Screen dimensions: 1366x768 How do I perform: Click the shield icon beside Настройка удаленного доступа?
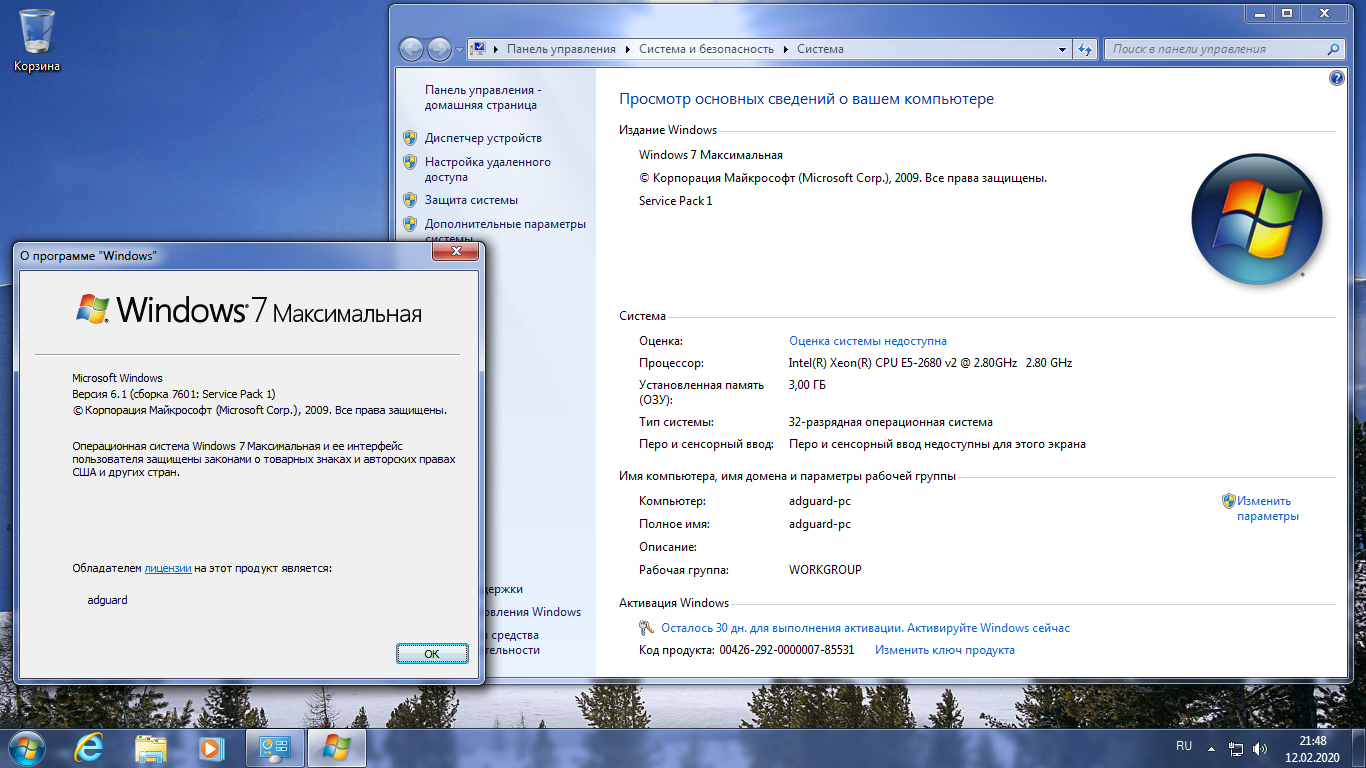click(410, 162)
